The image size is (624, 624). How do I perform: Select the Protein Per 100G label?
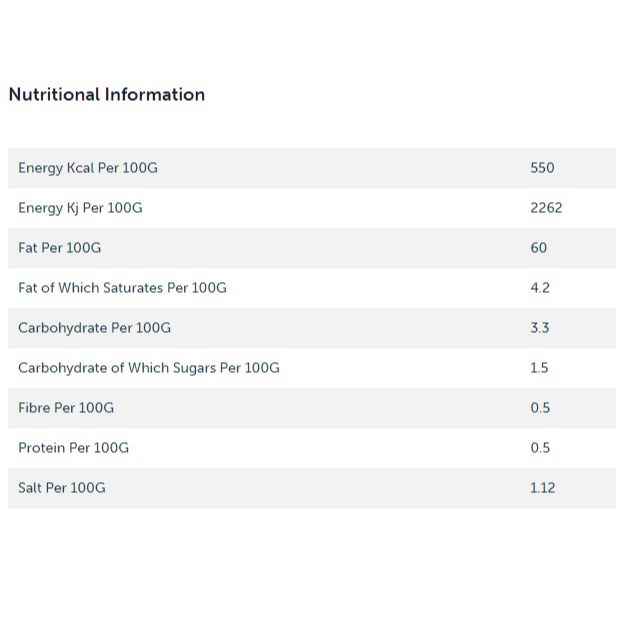pos(73,448)
